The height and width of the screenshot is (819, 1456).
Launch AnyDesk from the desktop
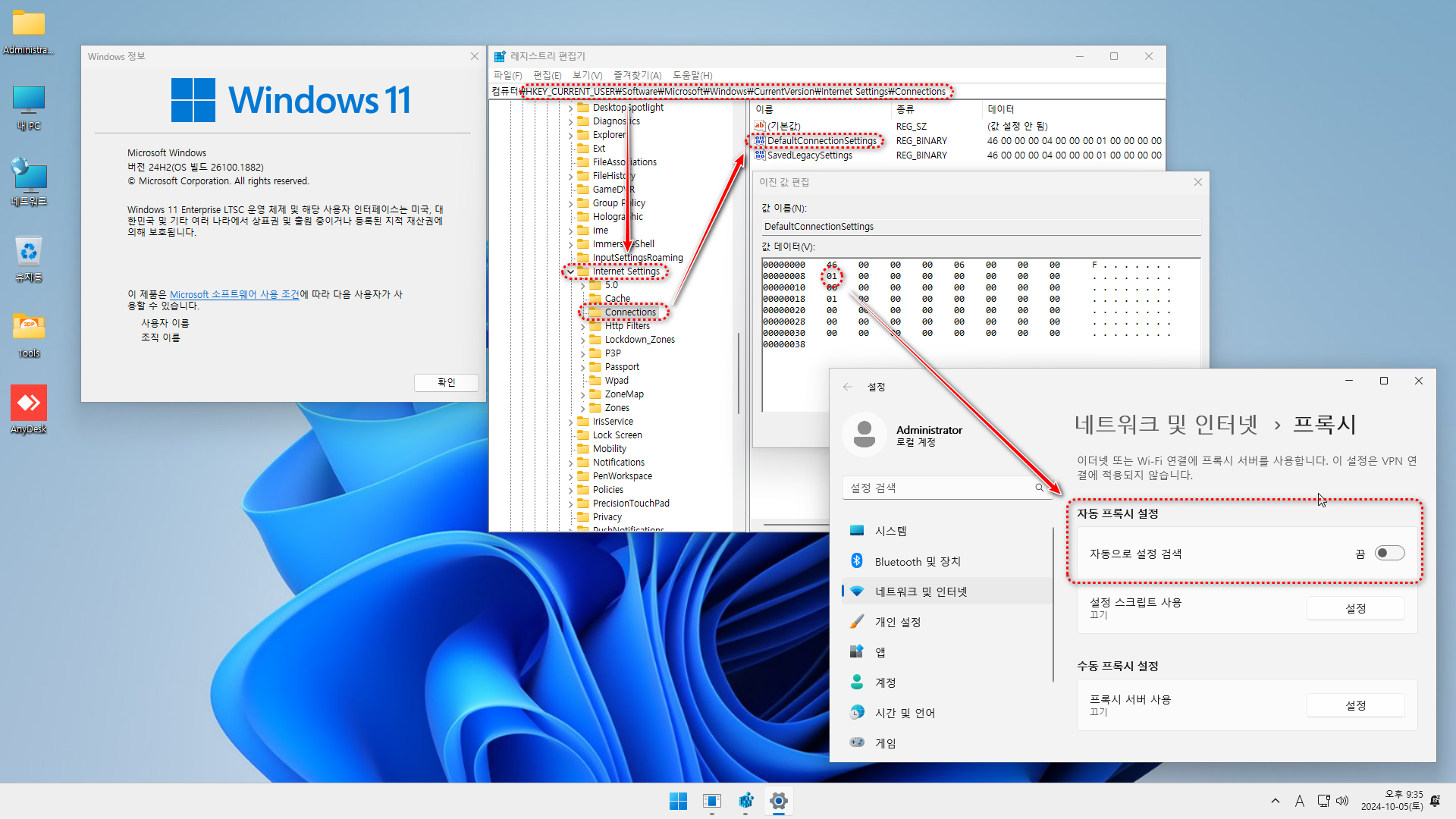tap(29, 409)
